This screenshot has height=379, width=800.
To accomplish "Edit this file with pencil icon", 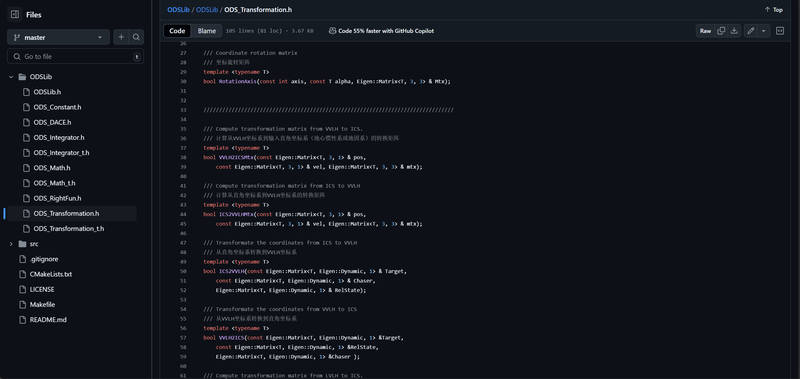I will 751,31.
